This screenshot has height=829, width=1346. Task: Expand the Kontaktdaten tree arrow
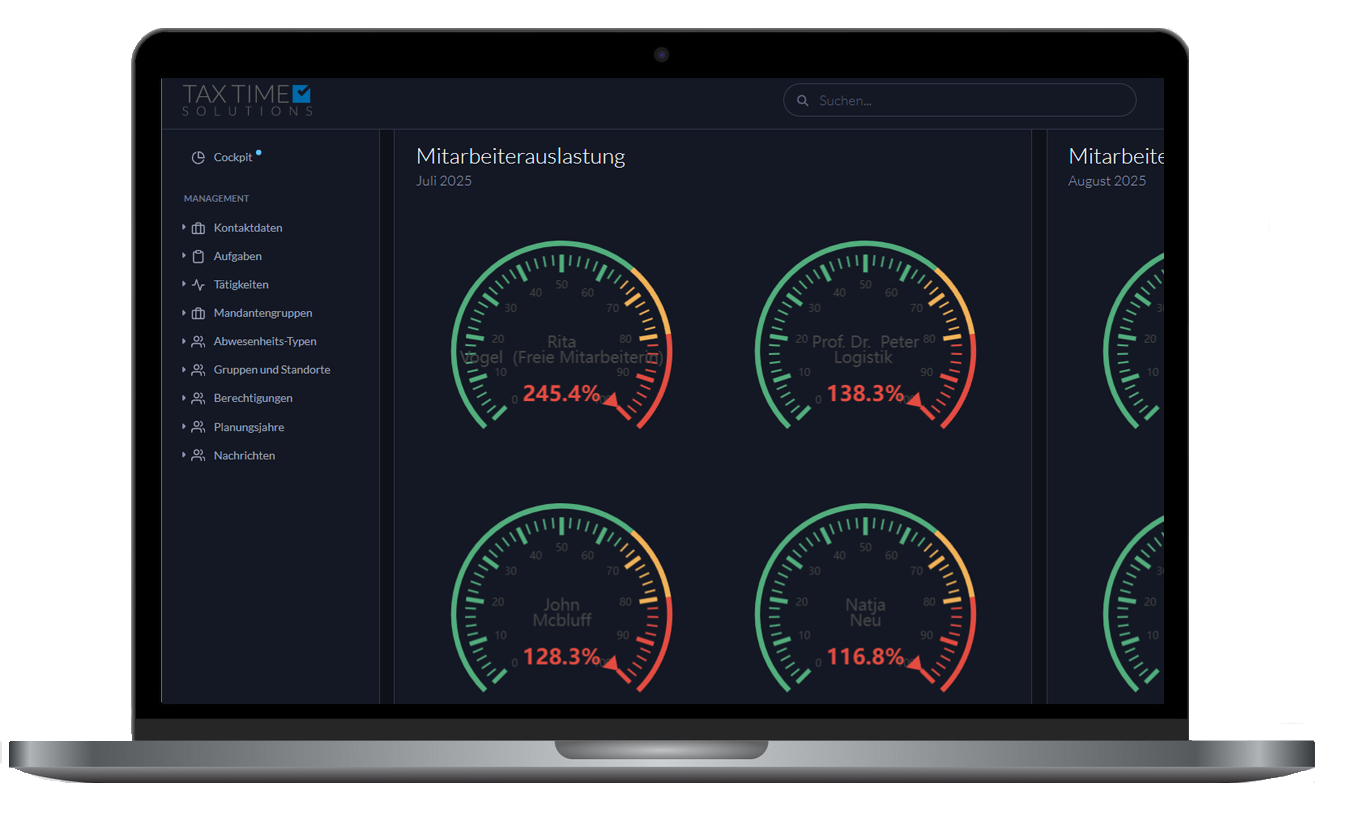pos(184,228)
